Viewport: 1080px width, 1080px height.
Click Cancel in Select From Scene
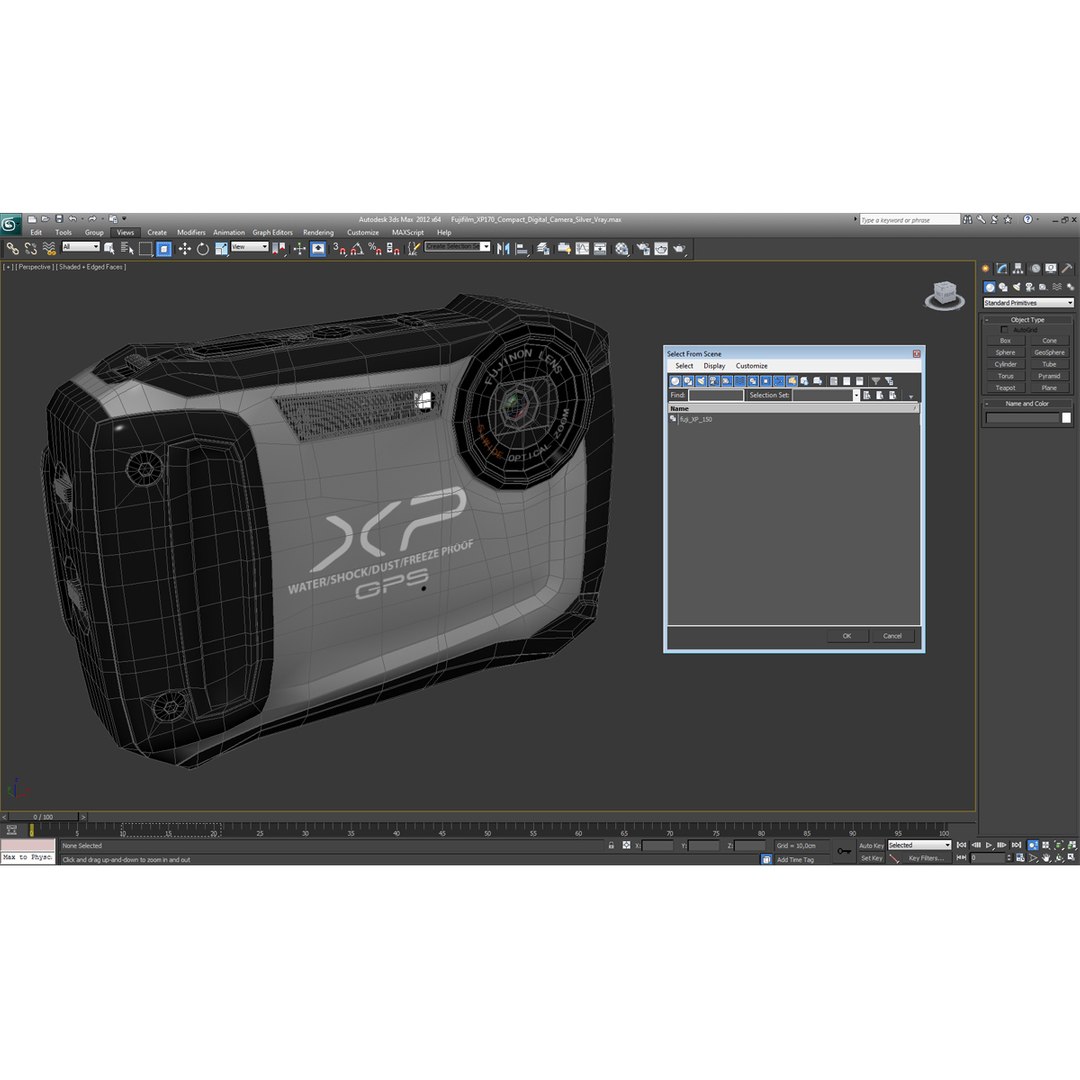892,636
